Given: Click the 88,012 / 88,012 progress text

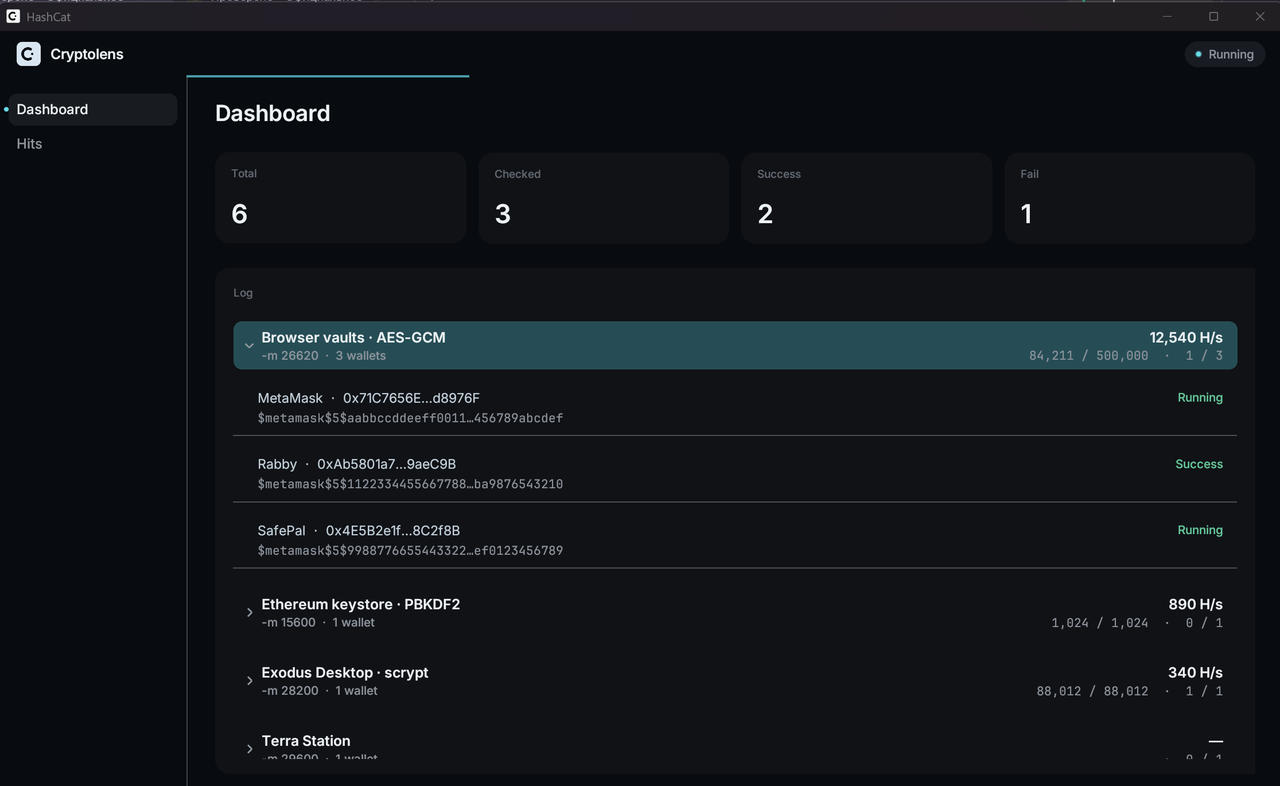Looking at the screenshot, I should (x=1092, y=691).
